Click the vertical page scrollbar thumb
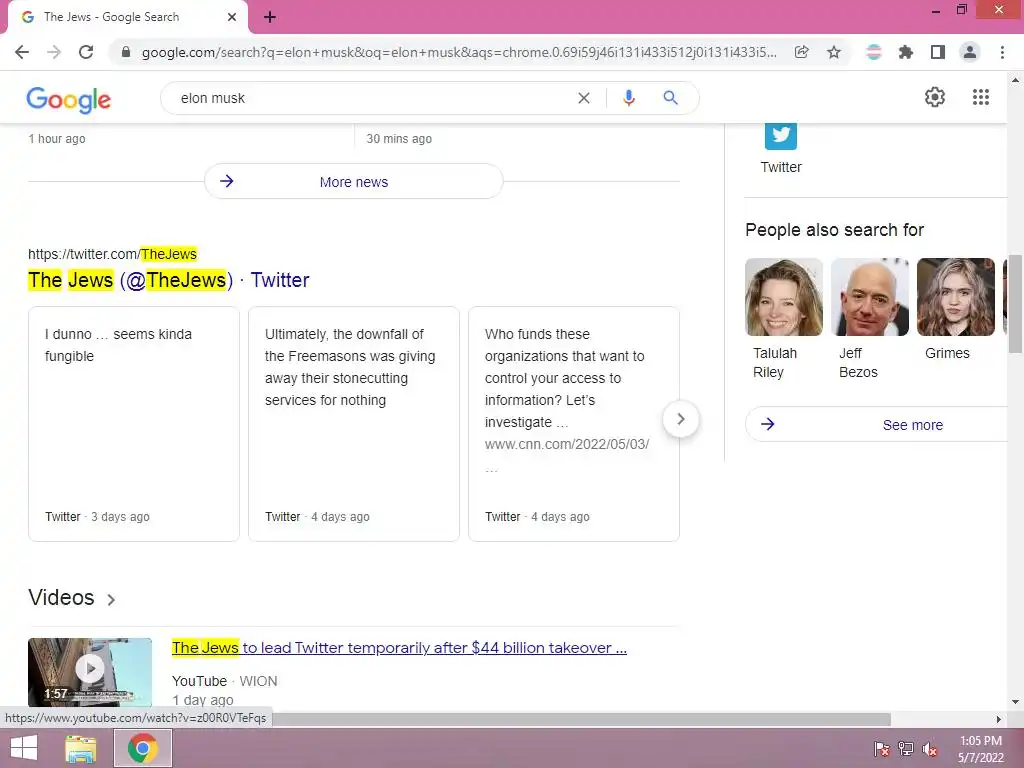 point(1015,304)
